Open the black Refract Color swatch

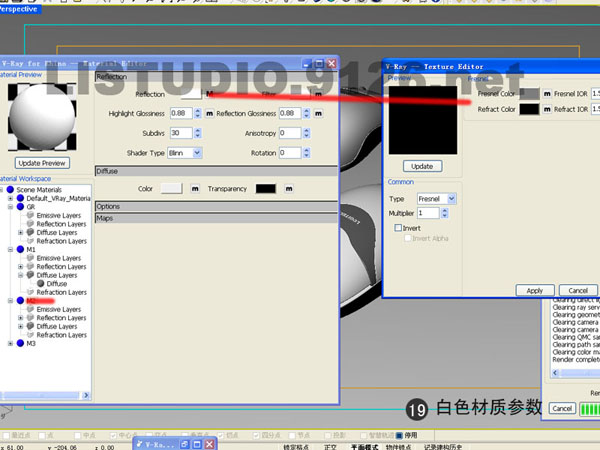click(x=530, y=109)
